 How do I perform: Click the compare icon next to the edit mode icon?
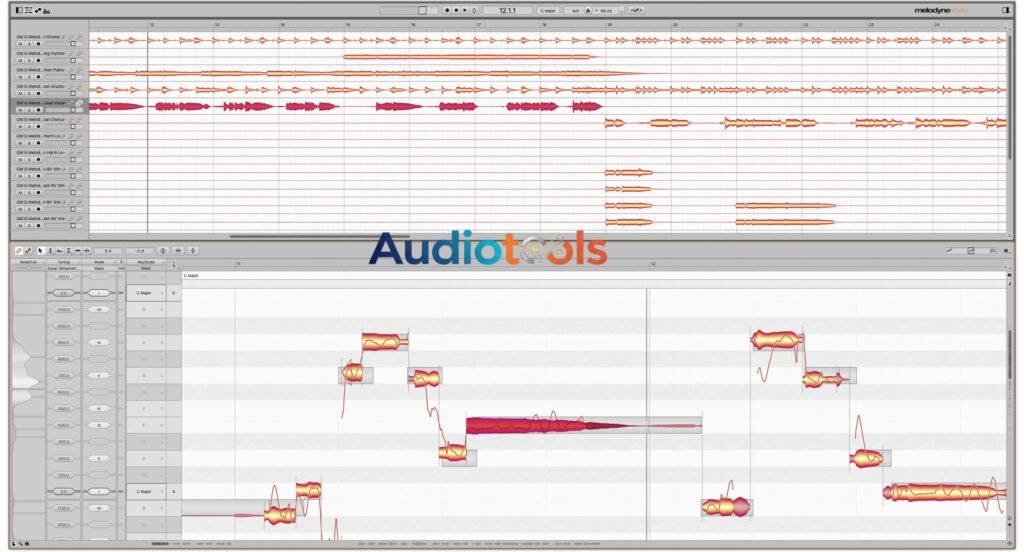(28, 251)
